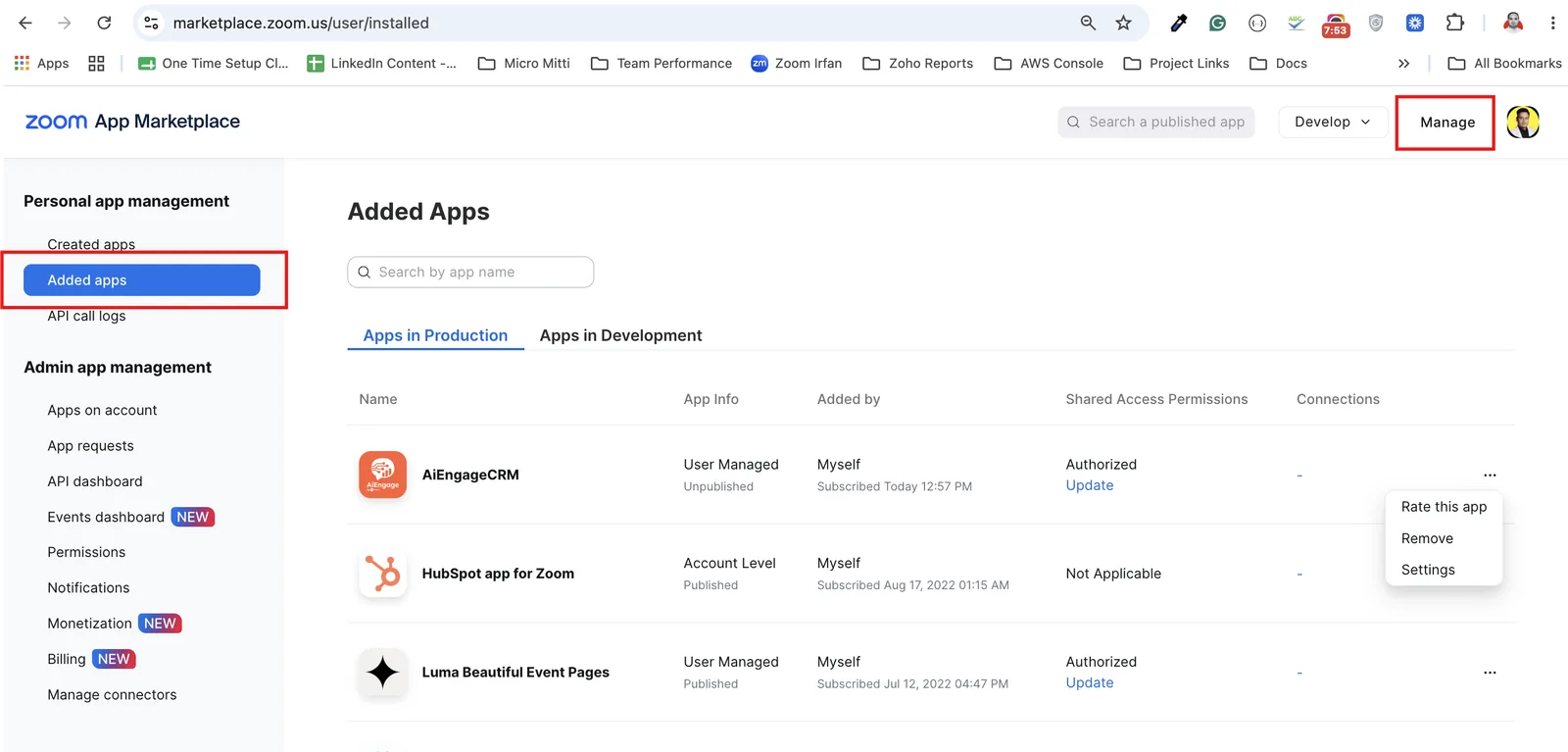Switch to Apps in Development tab

click(x=620, y=335)
